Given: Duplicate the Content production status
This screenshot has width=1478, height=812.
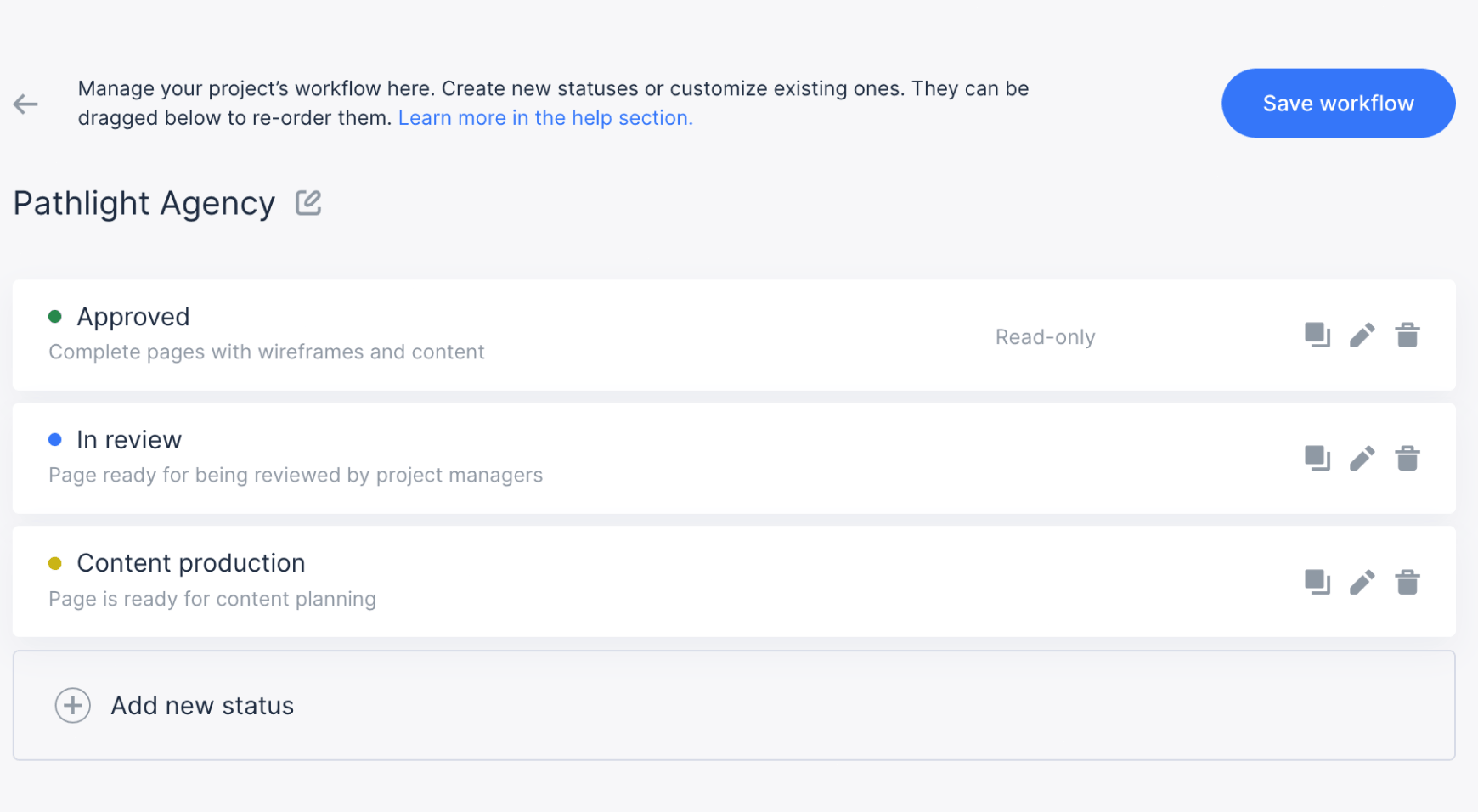Looking at the screenshot, I should tap(1317, 582).
